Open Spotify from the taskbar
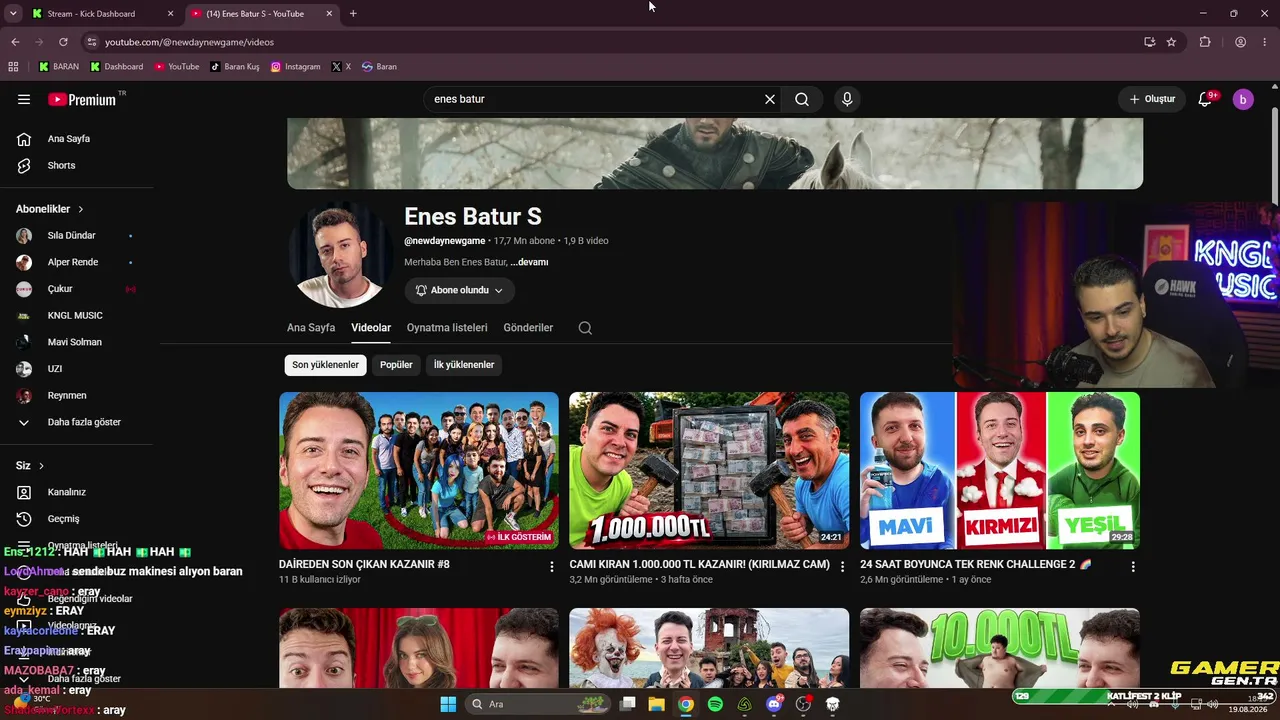Image resolution: width=1280 pixels, height=720 pixels. [715, 704]
